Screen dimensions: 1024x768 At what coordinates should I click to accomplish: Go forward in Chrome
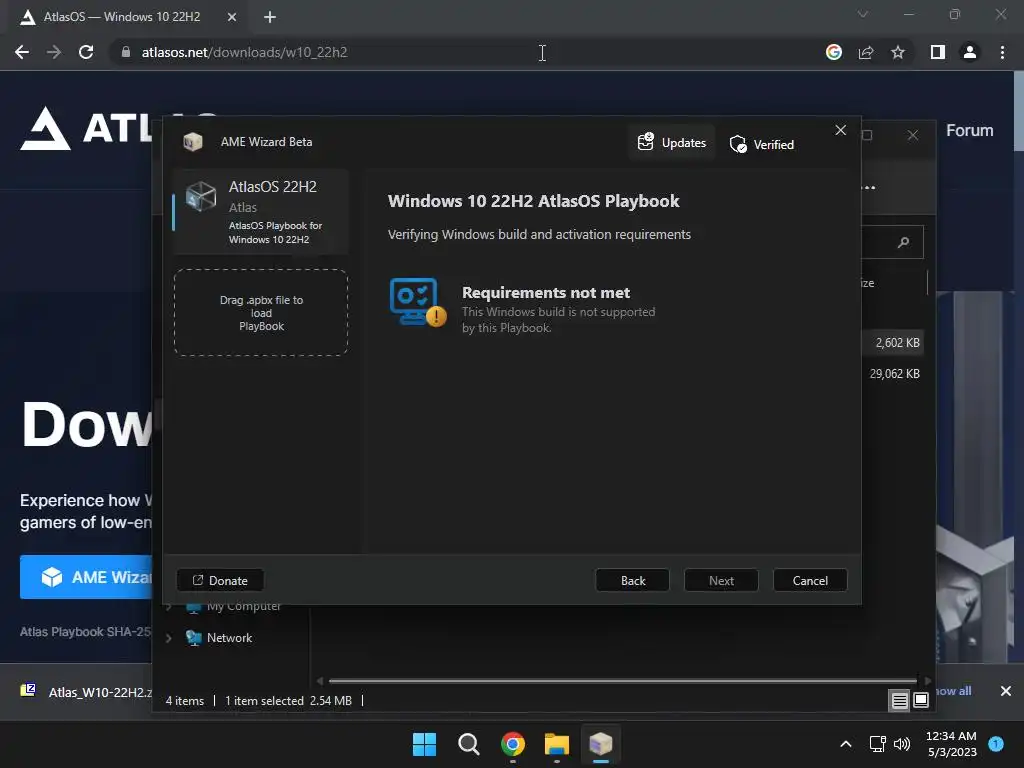click(x=54, y=52)
